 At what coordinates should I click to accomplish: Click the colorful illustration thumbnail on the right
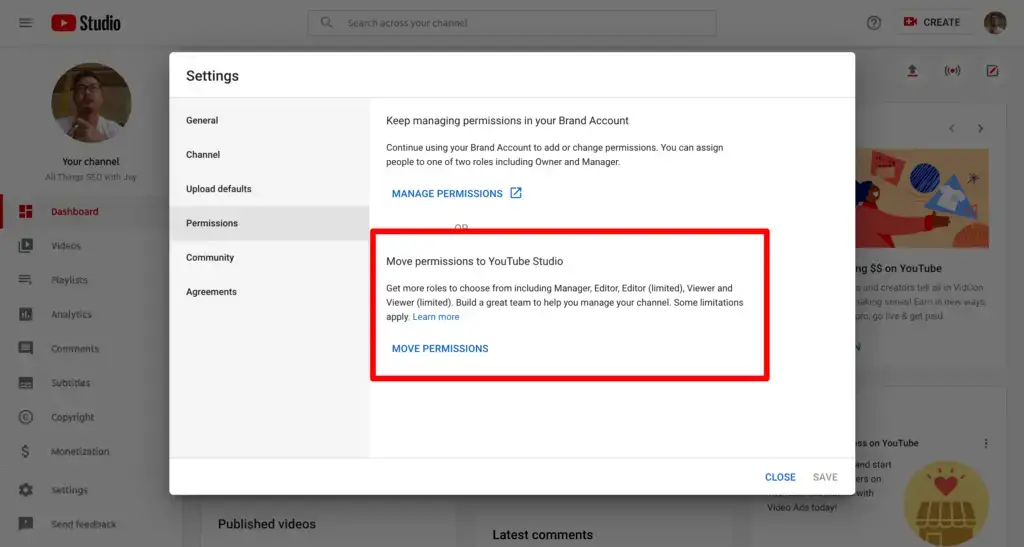[x=922, y=198]
